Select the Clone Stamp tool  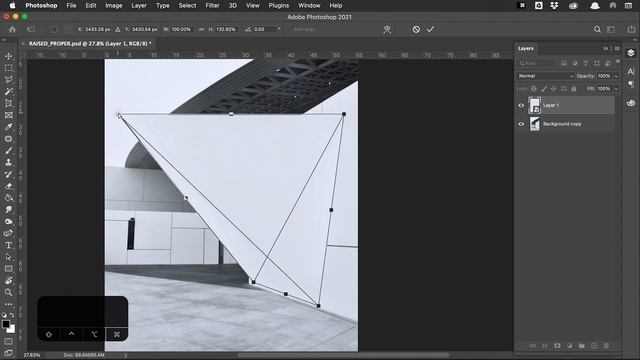pyautogui.click(x=9, y=162)
